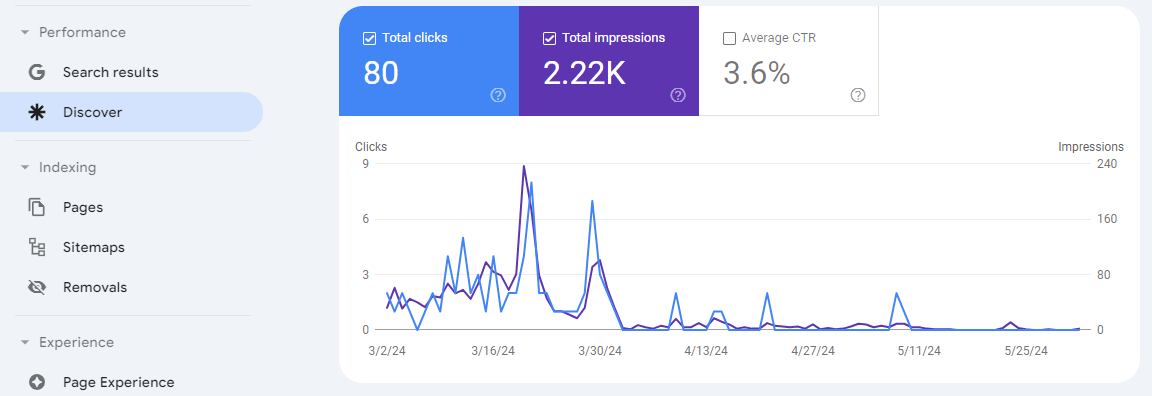Click the 240 impressions axis value
This screenshot has height=396, width=1152.
[x=1106, y=164]
